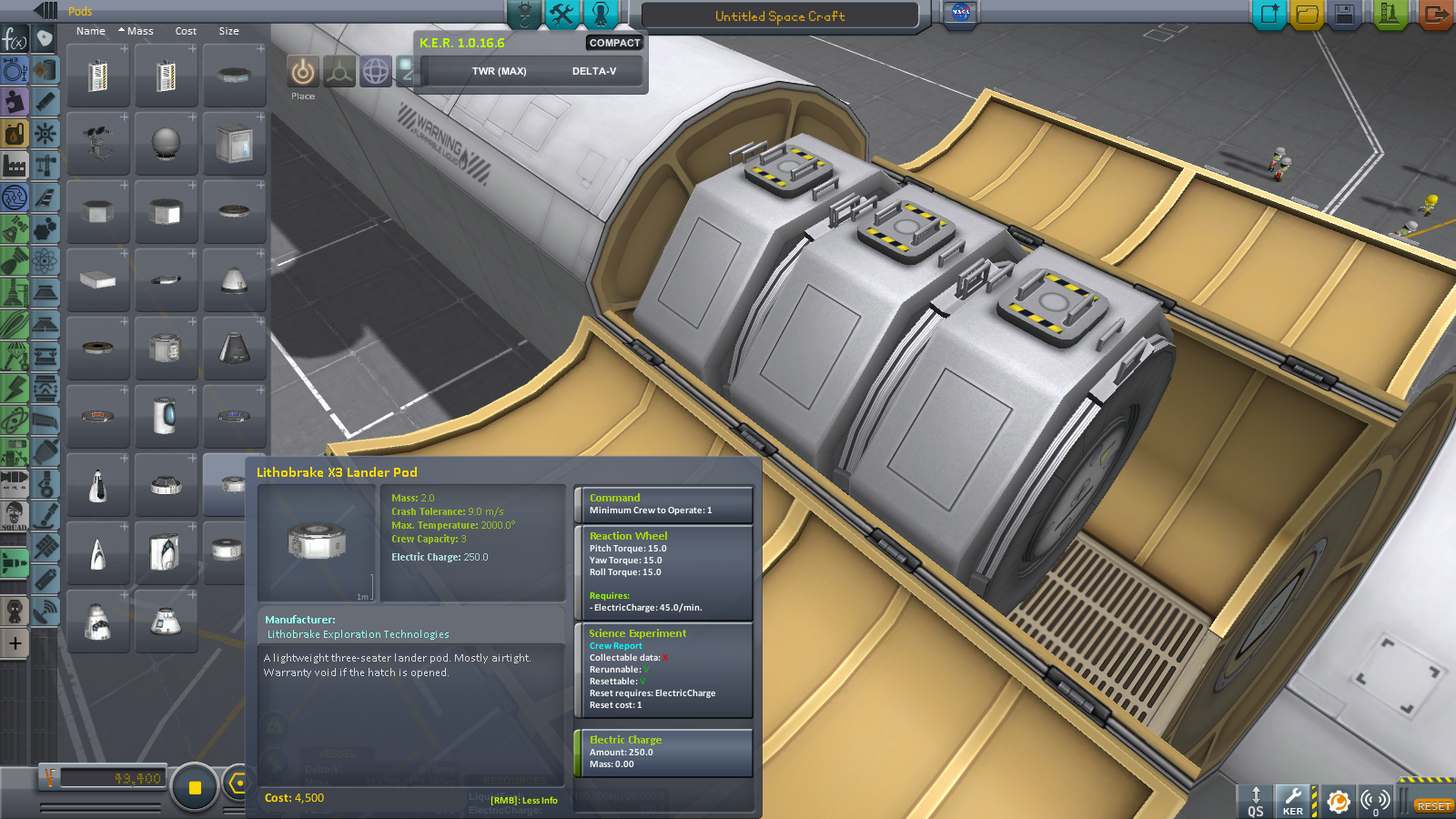The height and width of the screenshot is (819, 1456).
Task: Pick the spherical probe core part
Action: [x=166, y=143]
